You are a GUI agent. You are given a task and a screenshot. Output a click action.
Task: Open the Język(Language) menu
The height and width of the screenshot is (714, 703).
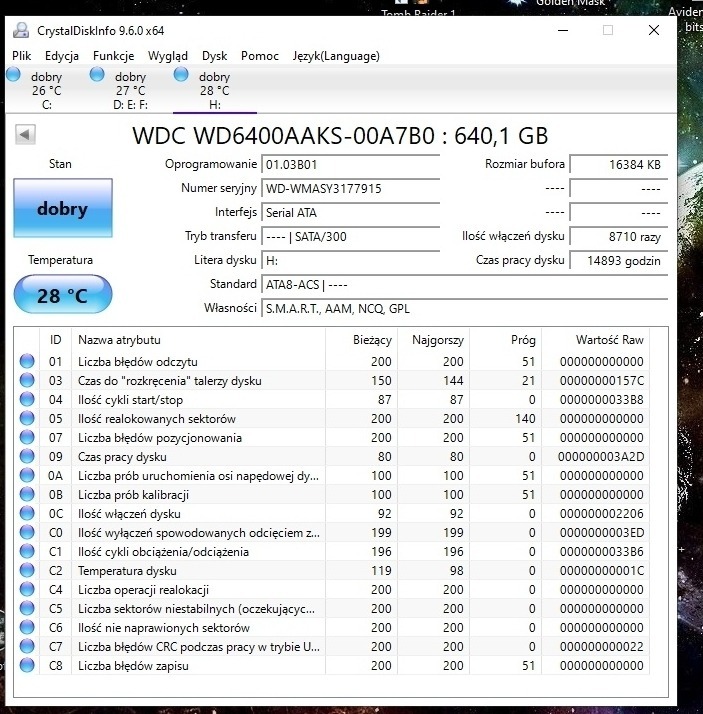[335, 56]
